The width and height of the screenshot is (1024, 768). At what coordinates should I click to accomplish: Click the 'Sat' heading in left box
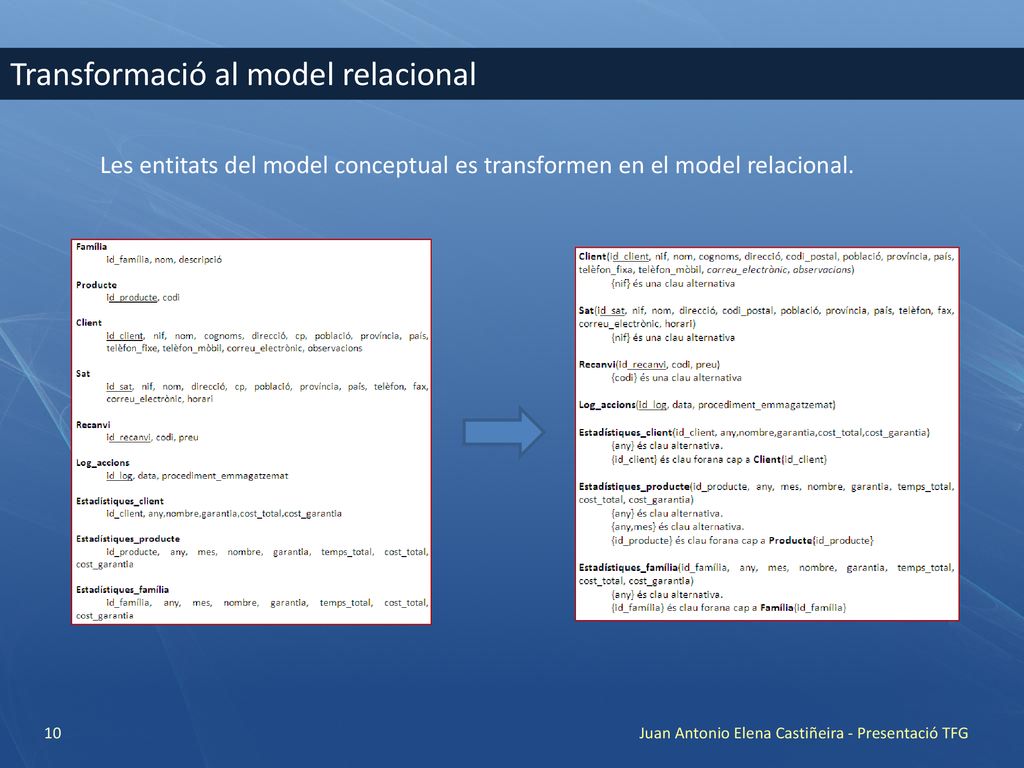pyautogui.click(x=83, y=374)
